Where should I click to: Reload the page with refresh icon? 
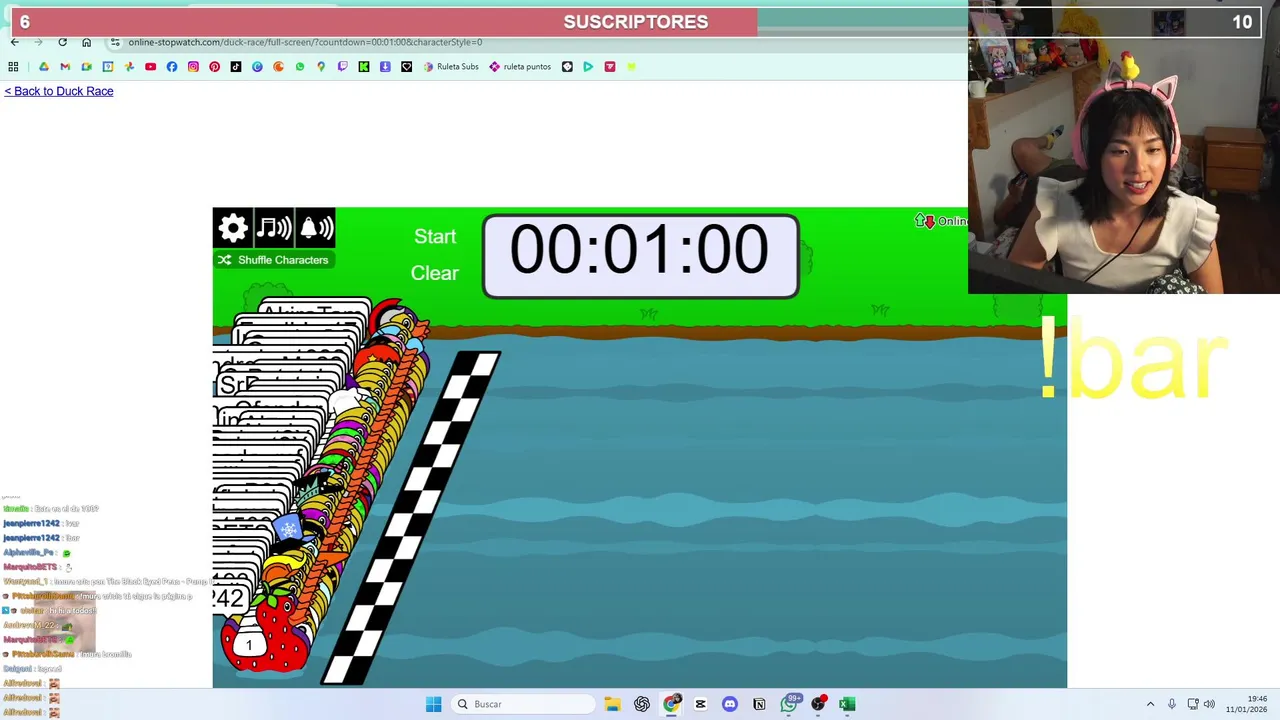pos(62,42)
